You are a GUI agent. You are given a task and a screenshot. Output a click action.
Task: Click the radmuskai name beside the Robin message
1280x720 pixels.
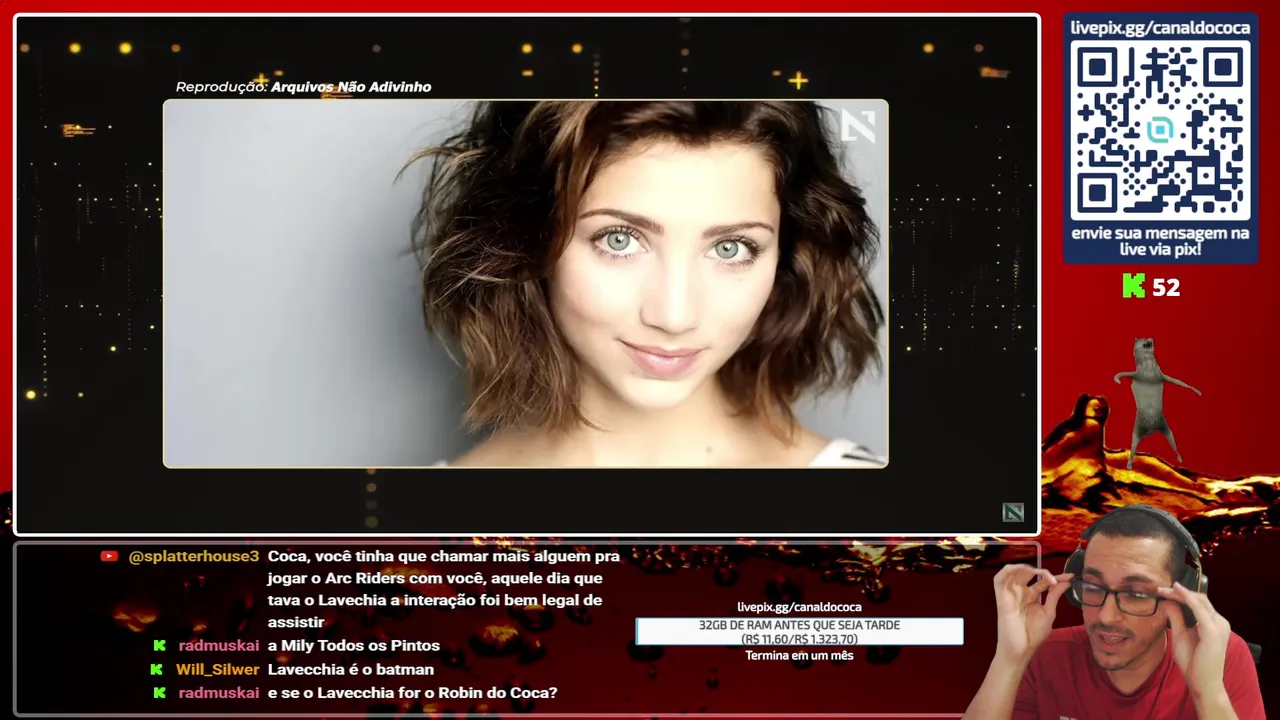pos(219,692)
